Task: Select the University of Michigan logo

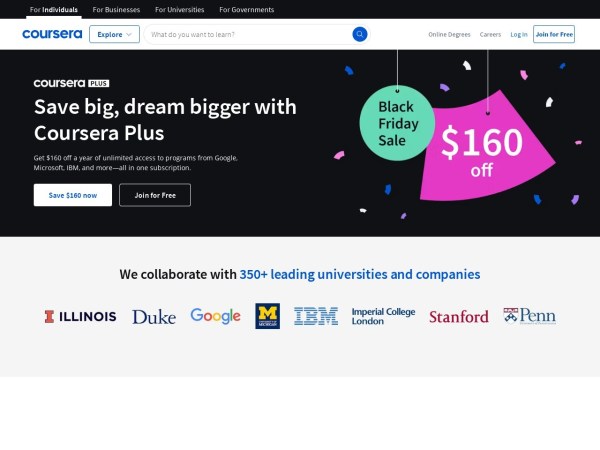Action: pyautogui.click(x=267, y=316)
